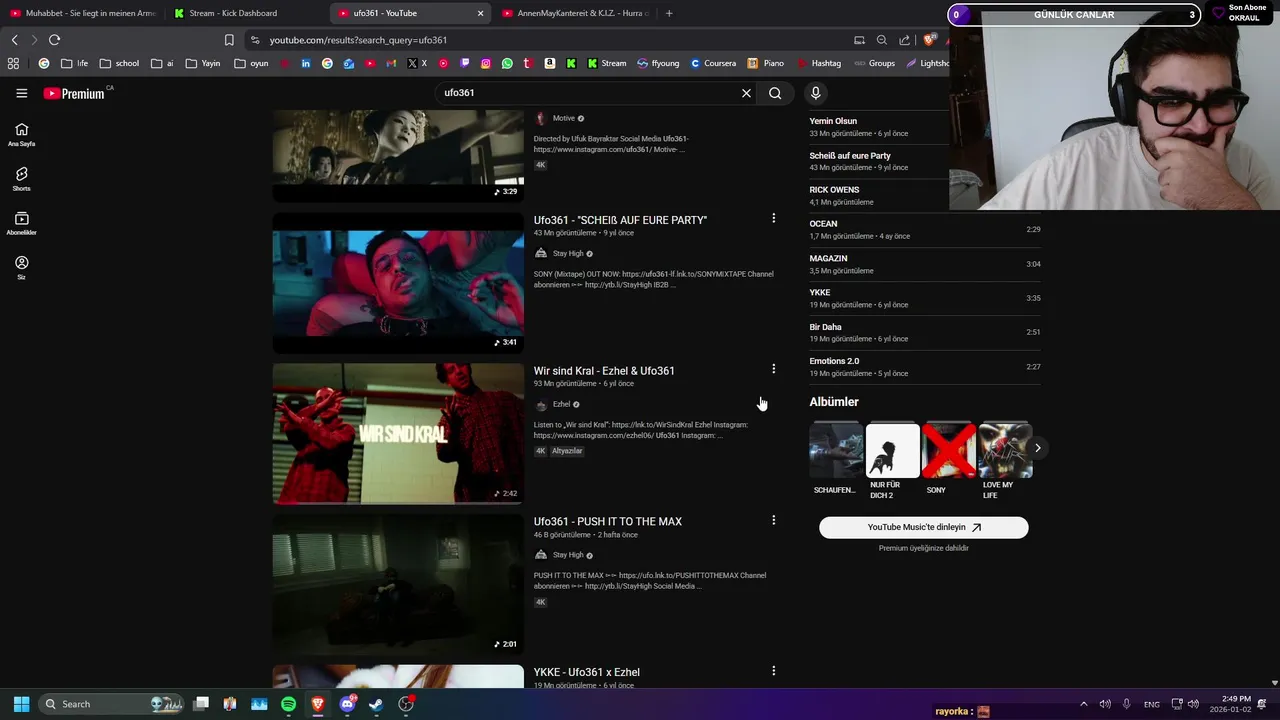Viewport: 1280px width, 720px height.
Task: Play the OCEAN track in the song list
Action: [925, 230]
